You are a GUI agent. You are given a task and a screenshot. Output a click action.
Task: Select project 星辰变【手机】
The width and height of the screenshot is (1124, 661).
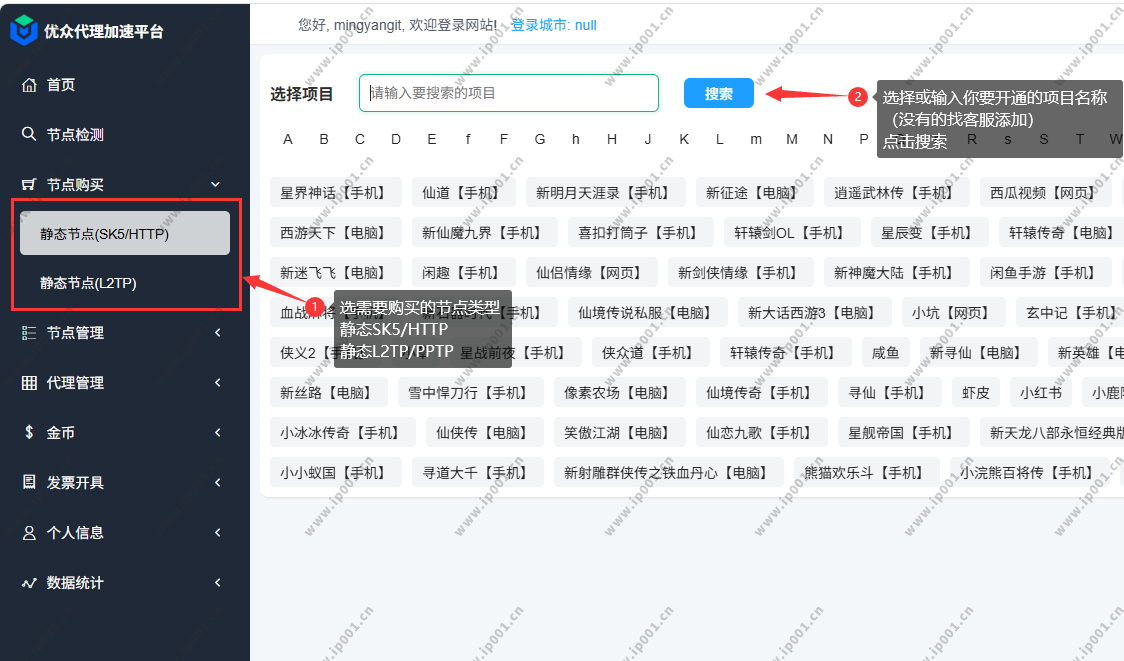pyautogui.click(x=930, y=233)
